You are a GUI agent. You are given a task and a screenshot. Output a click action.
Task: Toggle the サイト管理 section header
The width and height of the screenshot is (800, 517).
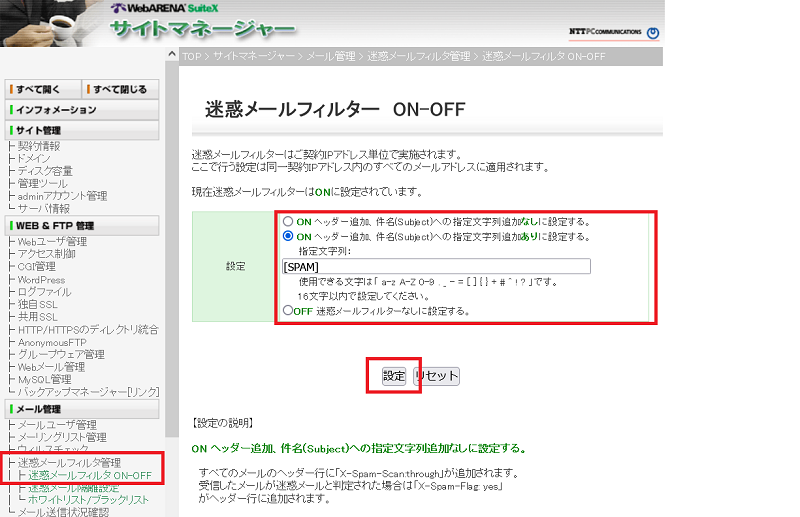pyautogui.click(x=80, y=131)
